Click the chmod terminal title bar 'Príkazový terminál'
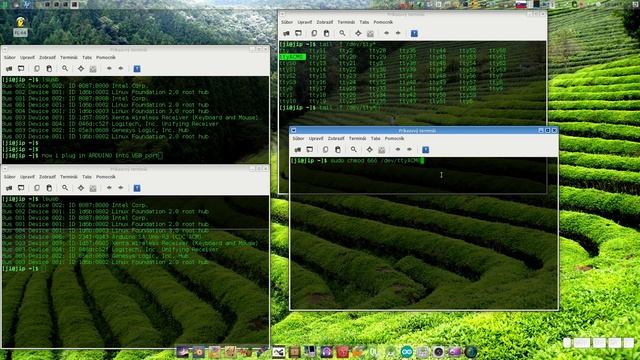The image size is (640, 360). tap(417, 131)
